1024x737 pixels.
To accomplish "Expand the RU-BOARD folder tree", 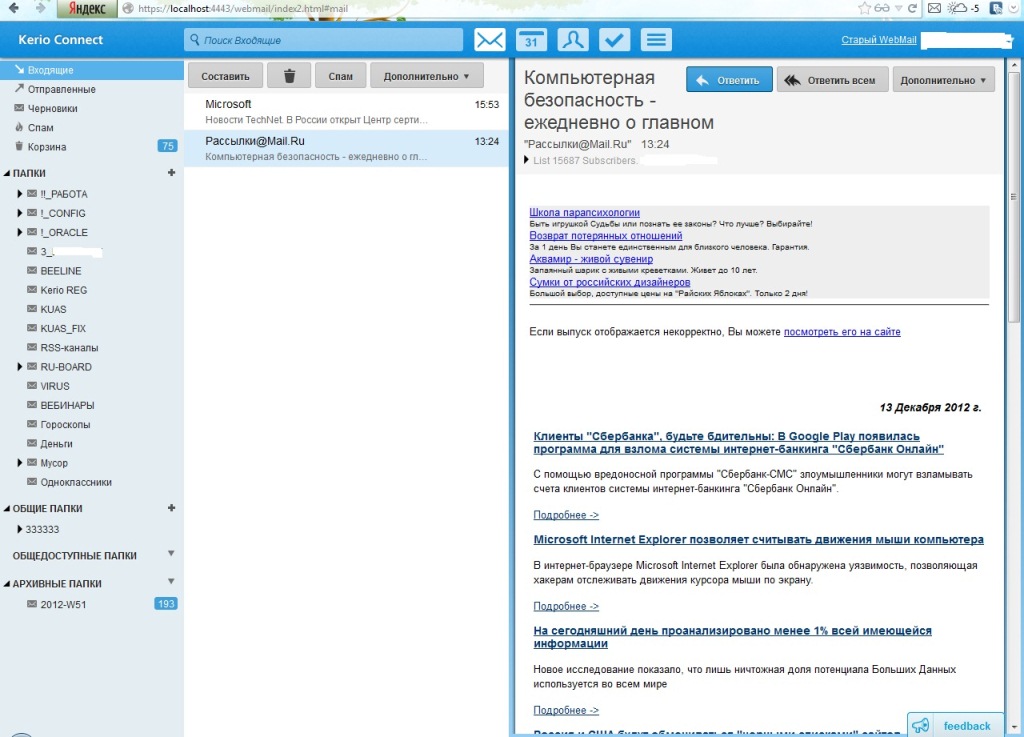I will [20, 367].
